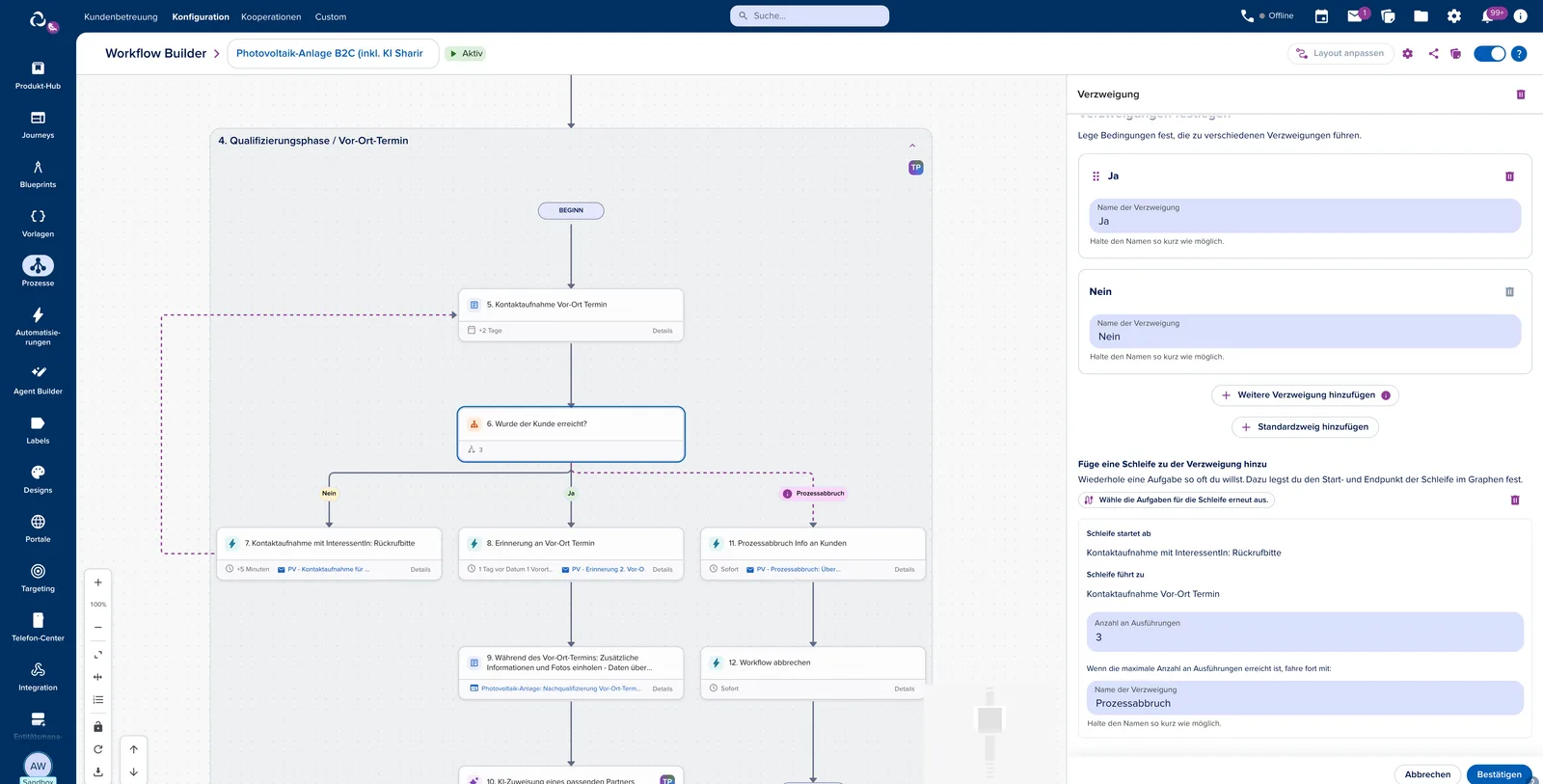The image size is (1543, 784).
Task: Zoom in on the workflow canvas
Action: tap(97, 582)
